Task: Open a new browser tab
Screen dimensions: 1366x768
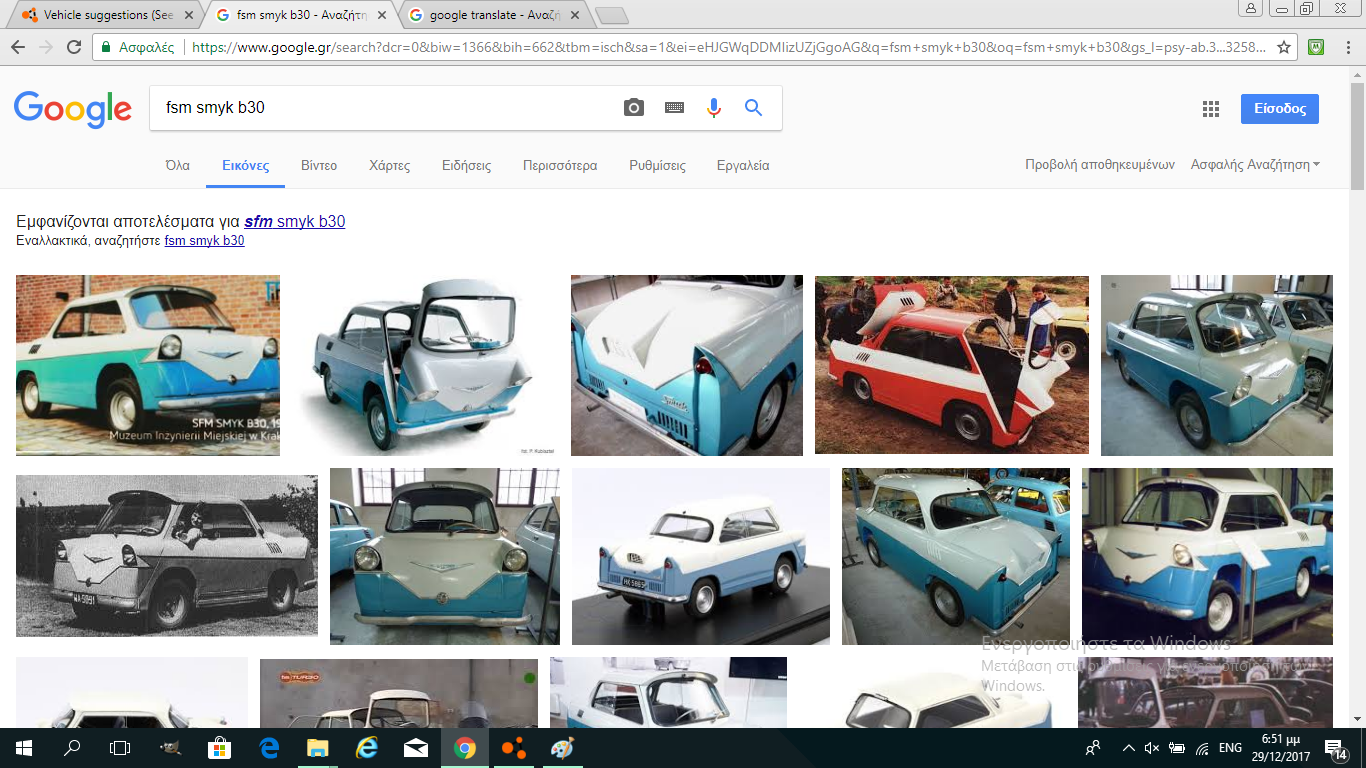Action: pos(611,15)
